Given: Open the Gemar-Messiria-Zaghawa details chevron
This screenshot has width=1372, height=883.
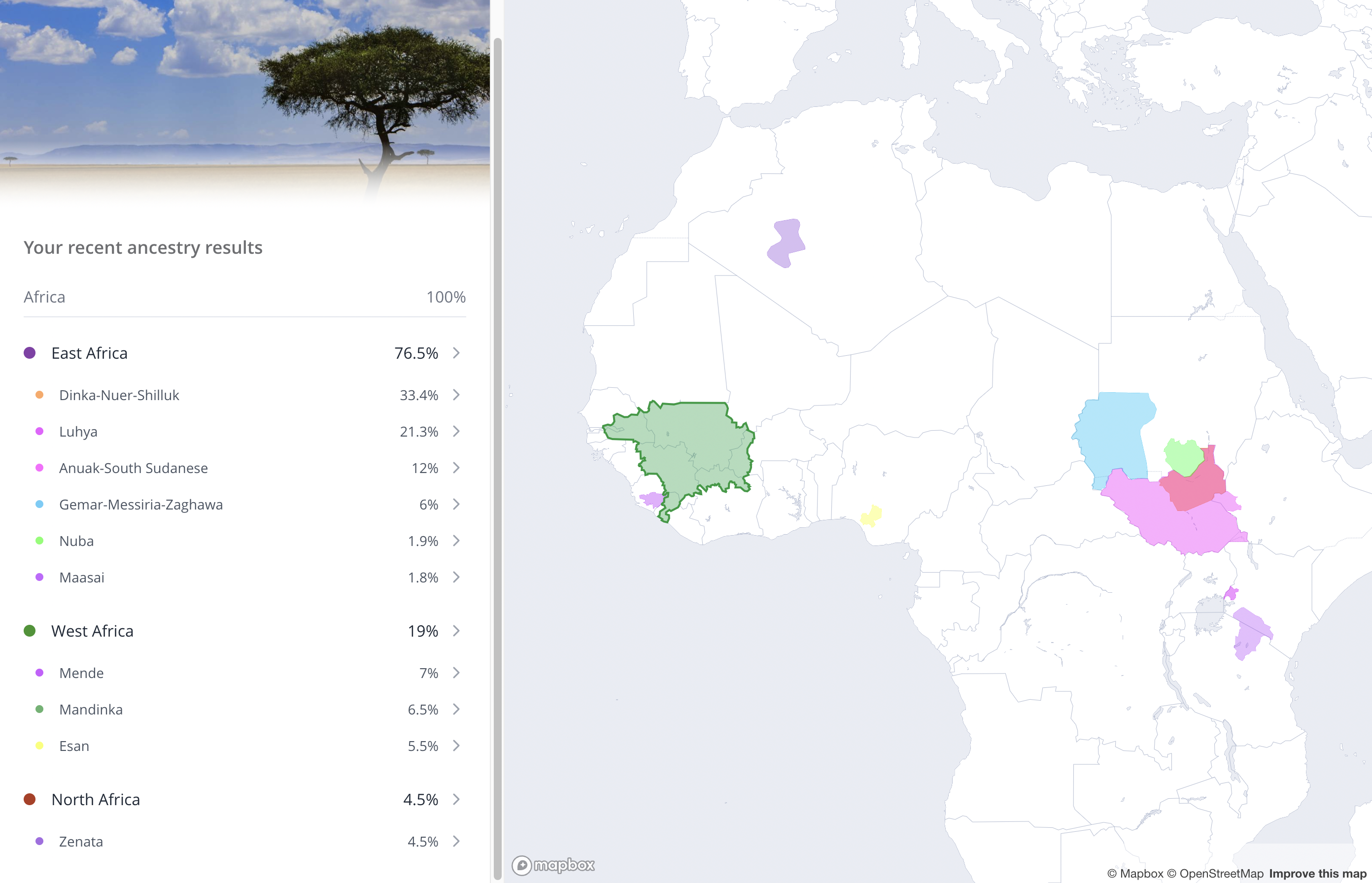Looking at the screenshot, I should (456, 505).
